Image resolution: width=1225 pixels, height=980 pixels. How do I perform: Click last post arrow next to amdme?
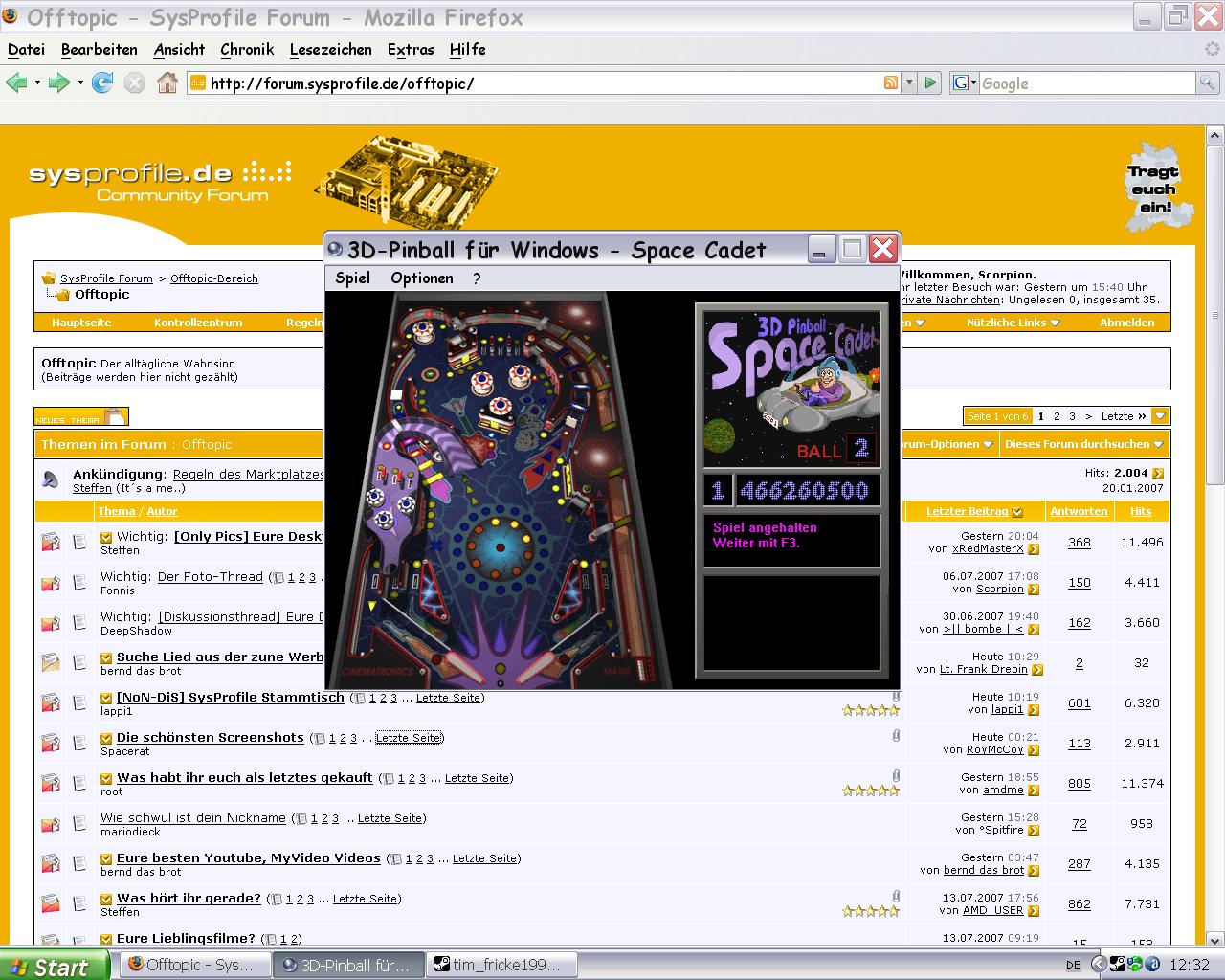[1034, 791]
